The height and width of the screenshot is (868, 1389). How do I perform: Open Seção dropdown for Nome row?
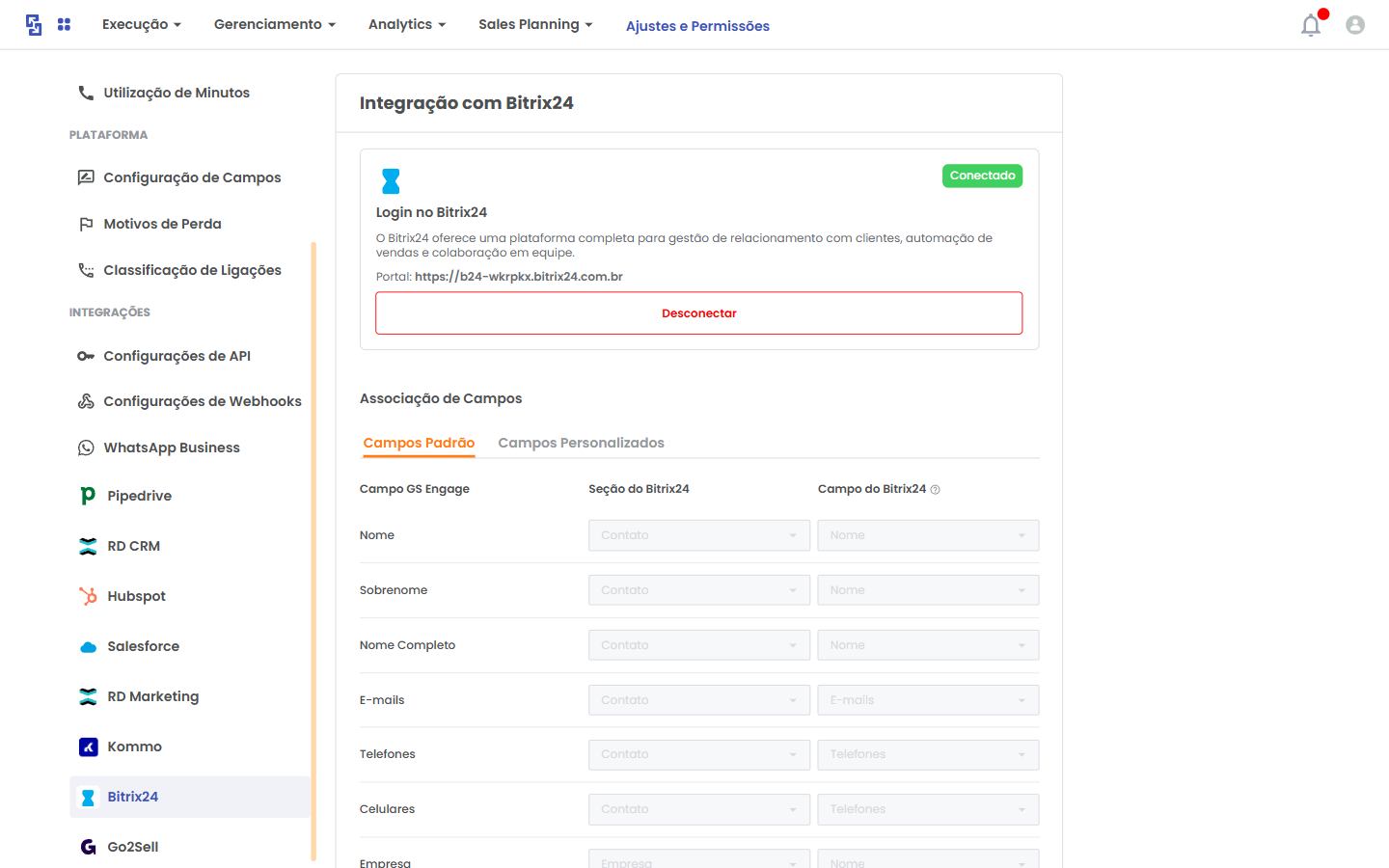point(699,535)
